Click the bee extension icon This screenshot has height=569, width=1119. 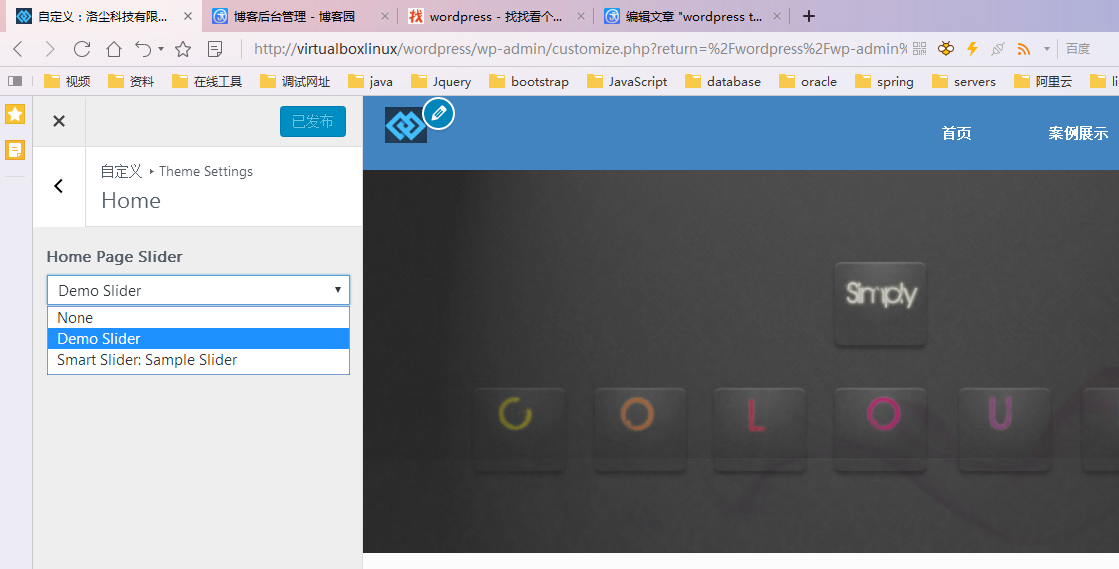(x=946, y=49)
